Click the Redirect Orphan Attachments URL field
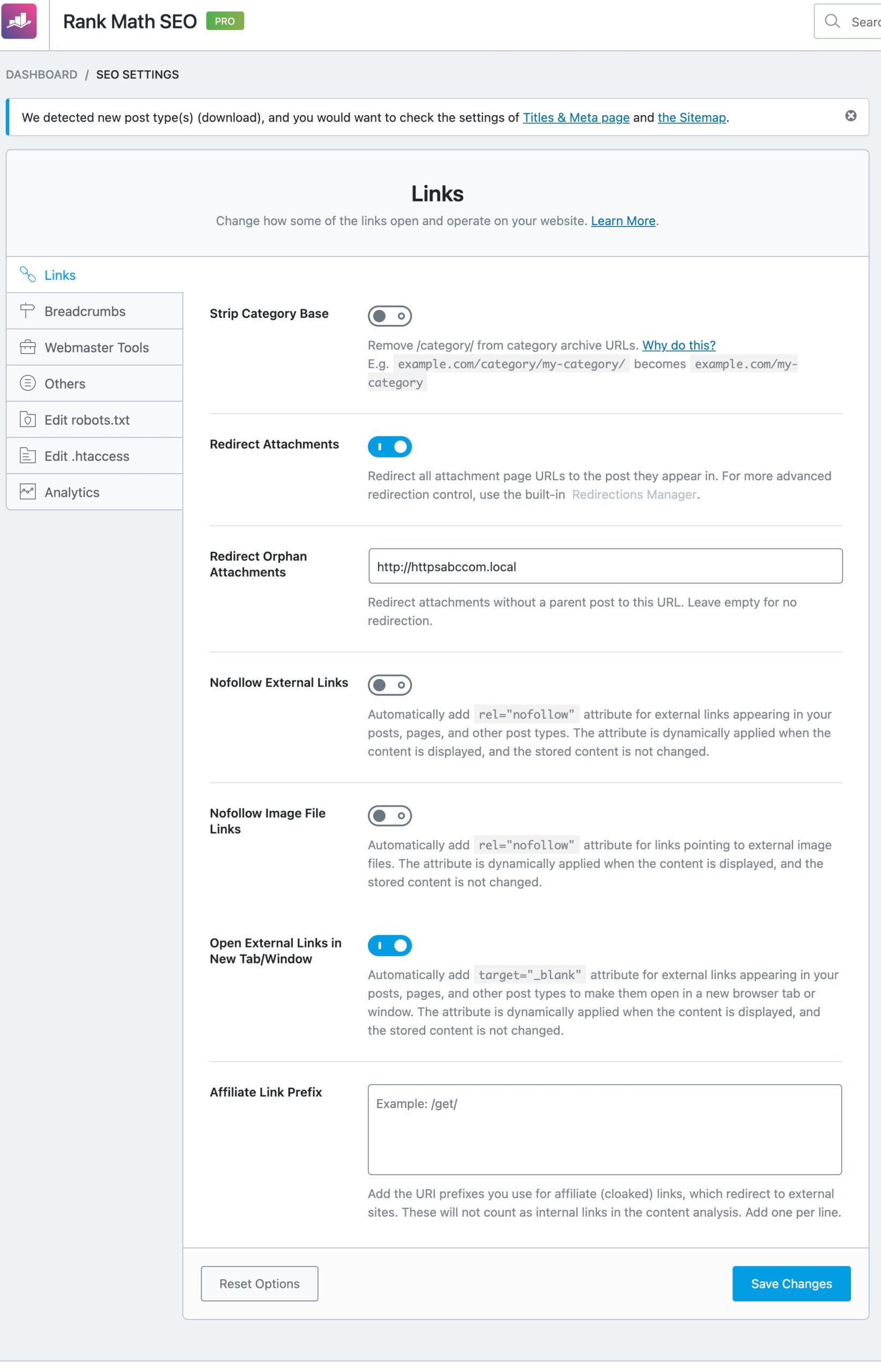881x1372 pixels. click(x=605, y=566)
